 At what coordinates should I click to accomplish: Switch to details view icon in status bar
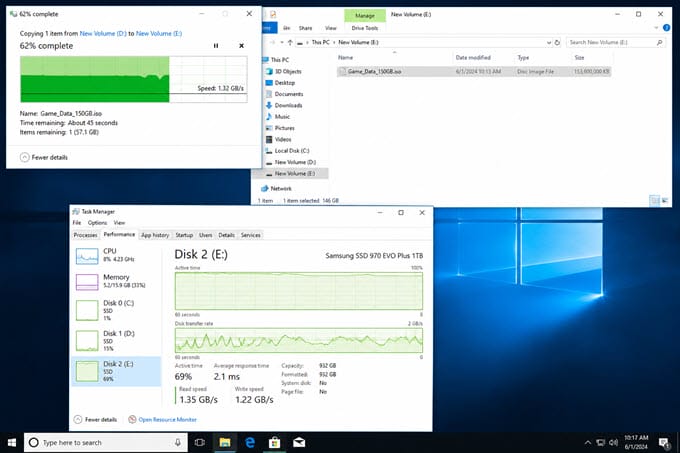[655, 200]
